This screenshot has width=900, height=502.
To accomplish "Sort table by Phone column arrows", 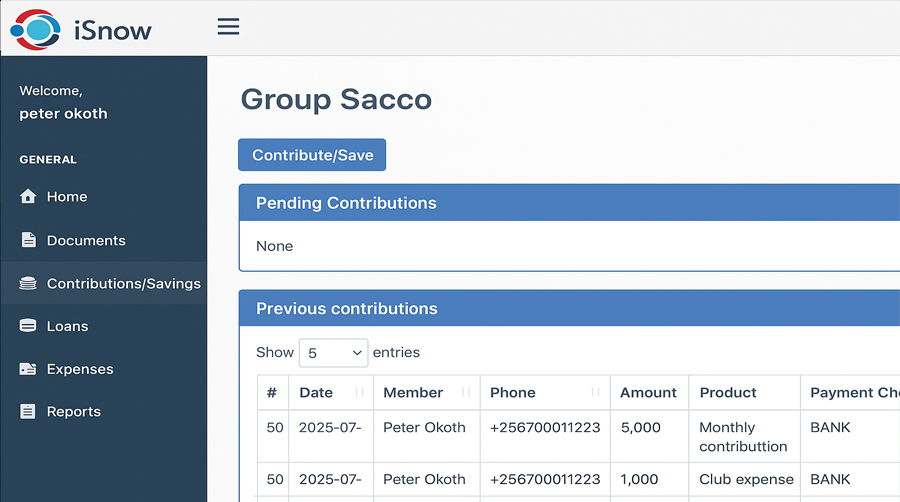I will [x=596, y=393].
